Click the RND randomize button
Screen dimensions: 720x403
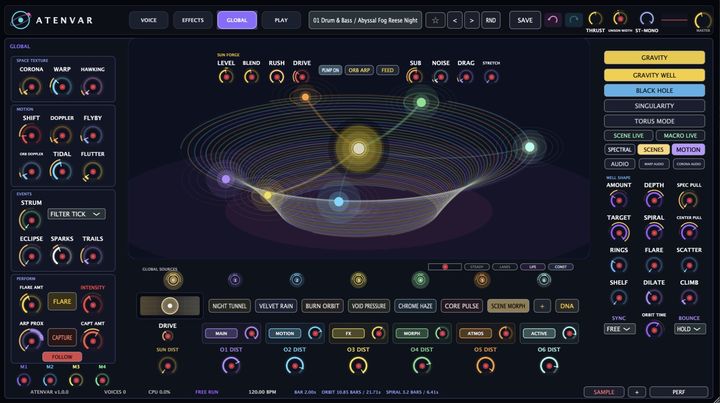pyautogui.click(x=490, y=20)
